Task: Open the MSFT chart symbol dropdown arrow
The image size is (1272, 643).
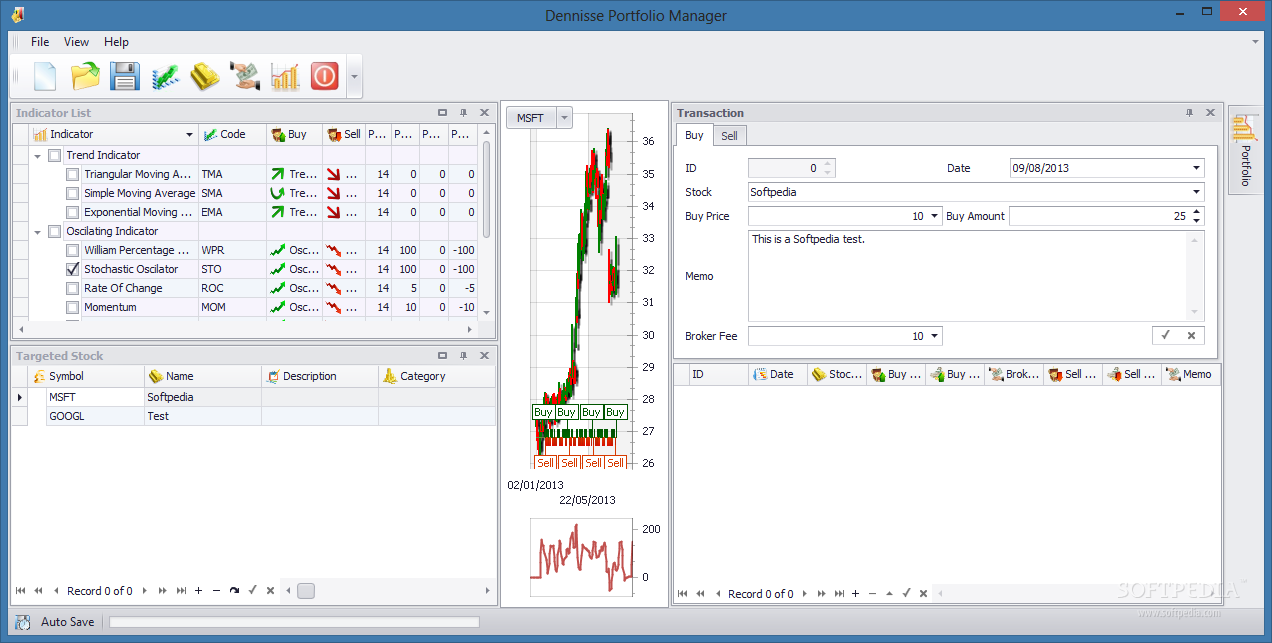Action: pos(564,118)
